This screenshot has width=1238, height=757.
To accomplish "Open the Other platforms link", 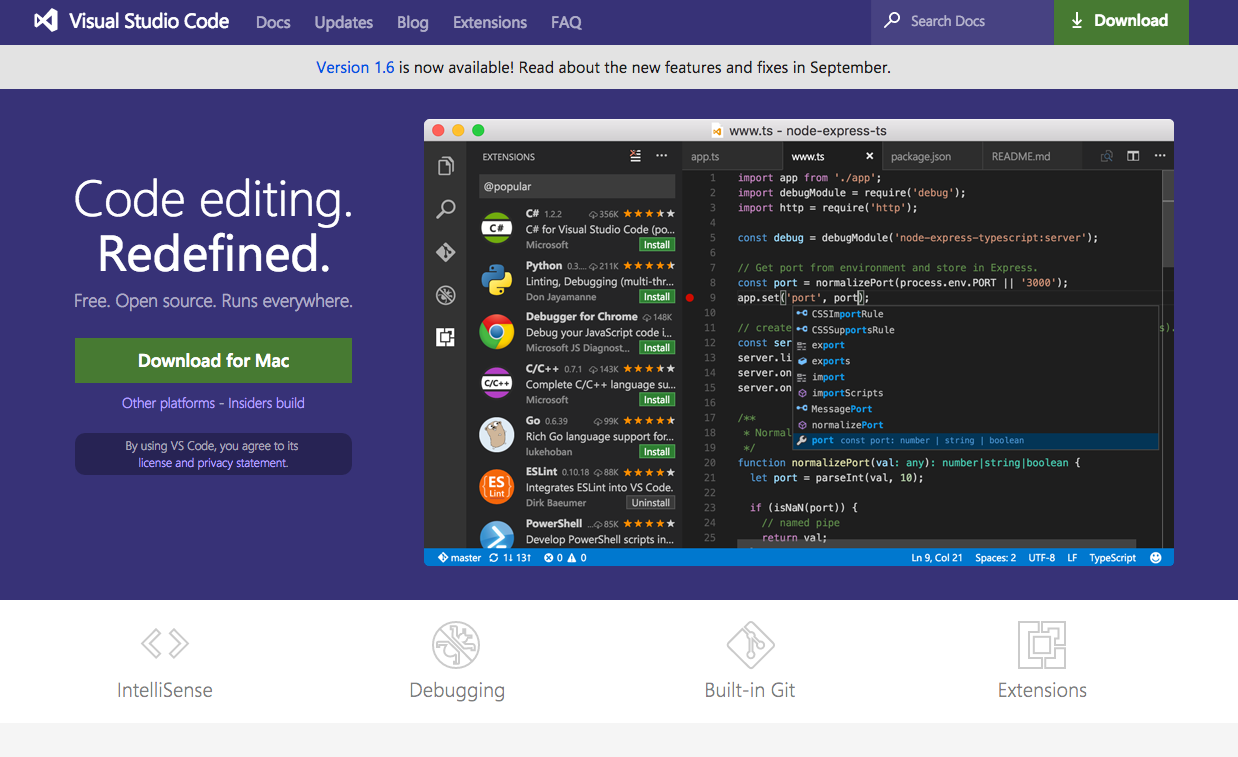I will 168,403.
